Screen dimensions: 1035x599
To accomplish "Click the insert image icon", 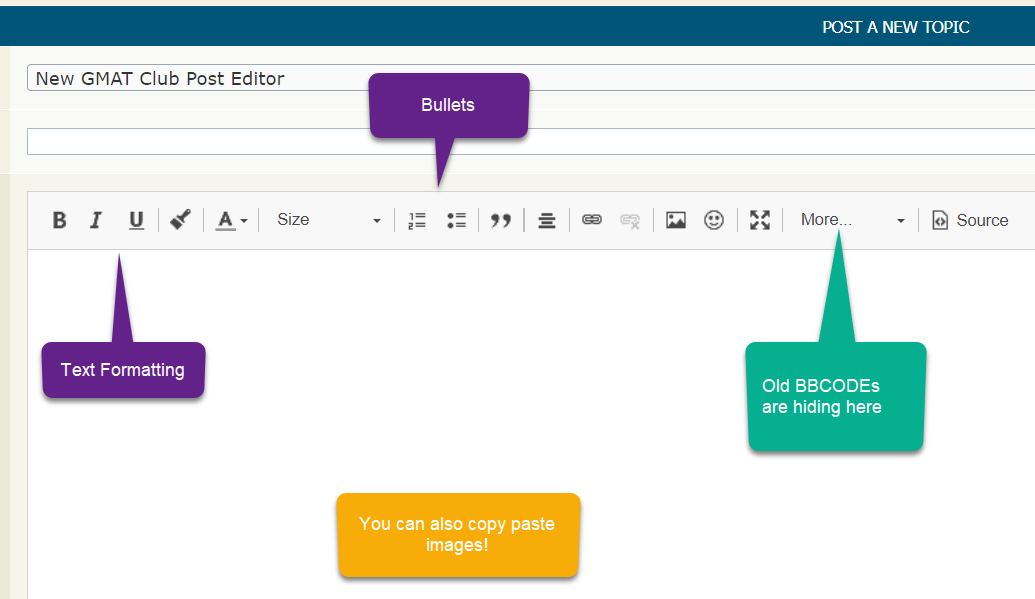I will pyautogui.click(x=676, y=220).
